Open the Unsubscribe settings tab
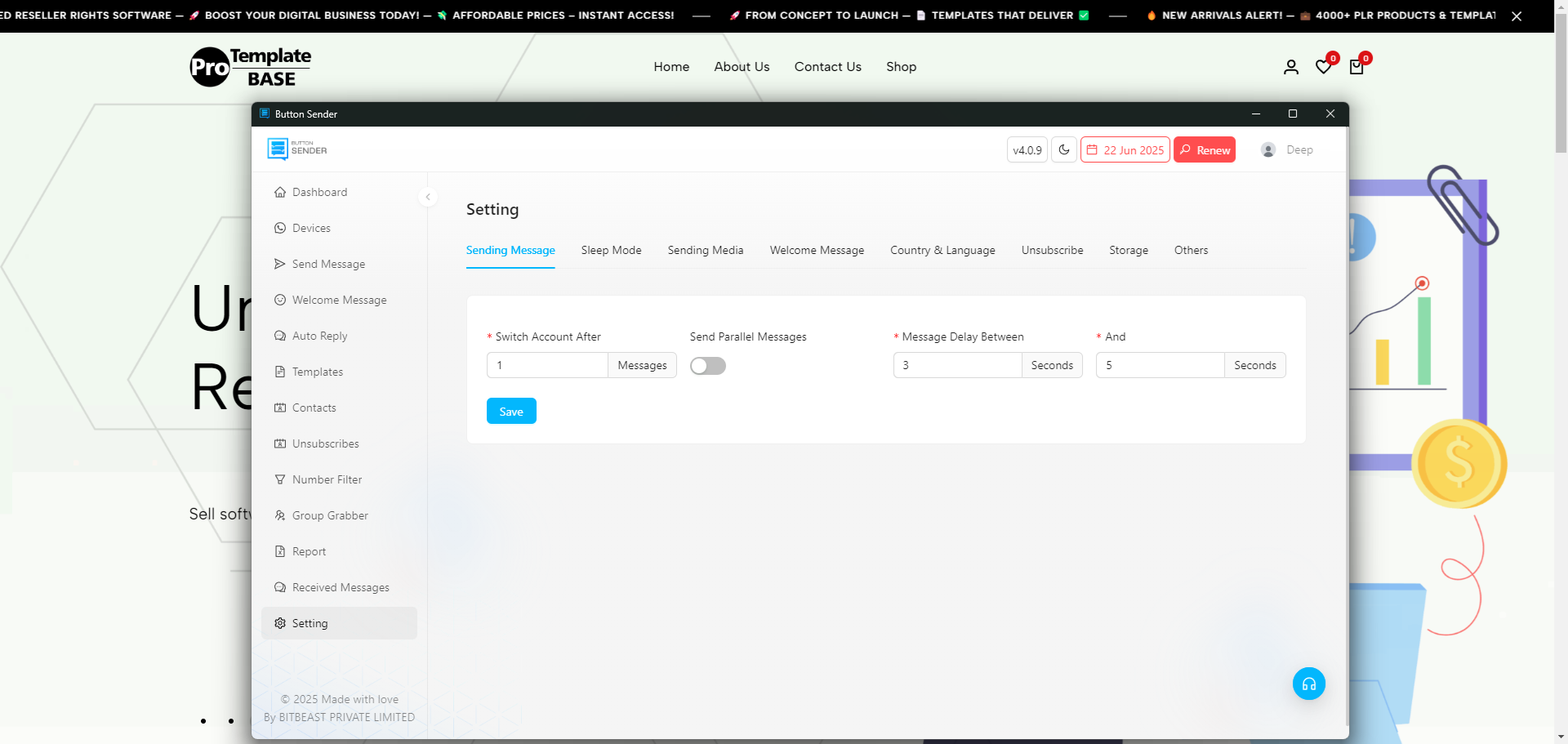 pyautogui.click(x=1053, y=250)
